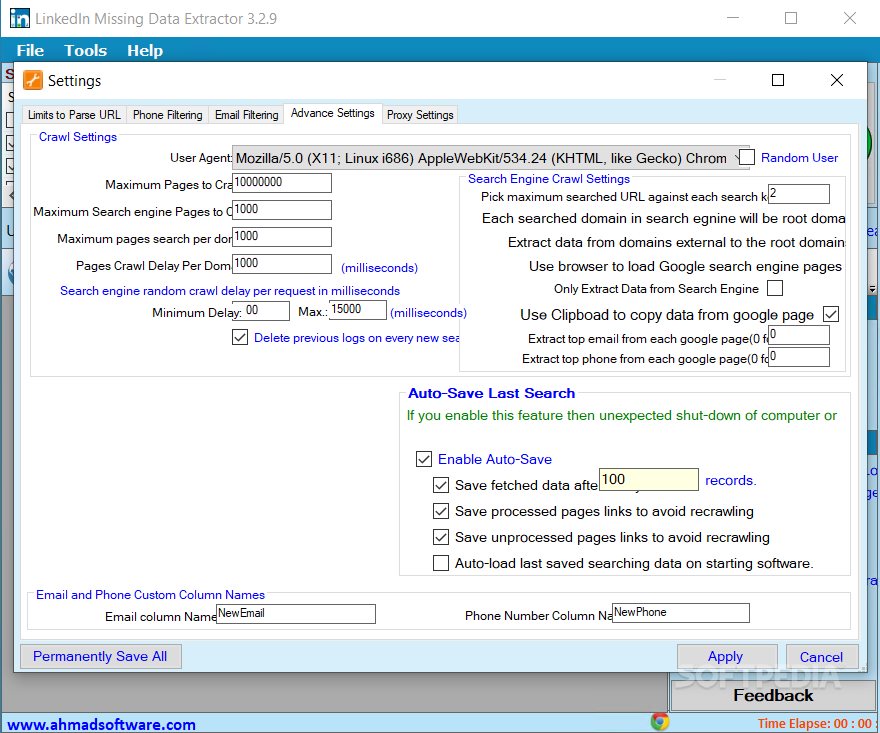The image size is (880, 733).
Task: Switch to Email Filtering tab
Action: pos(246,114)
